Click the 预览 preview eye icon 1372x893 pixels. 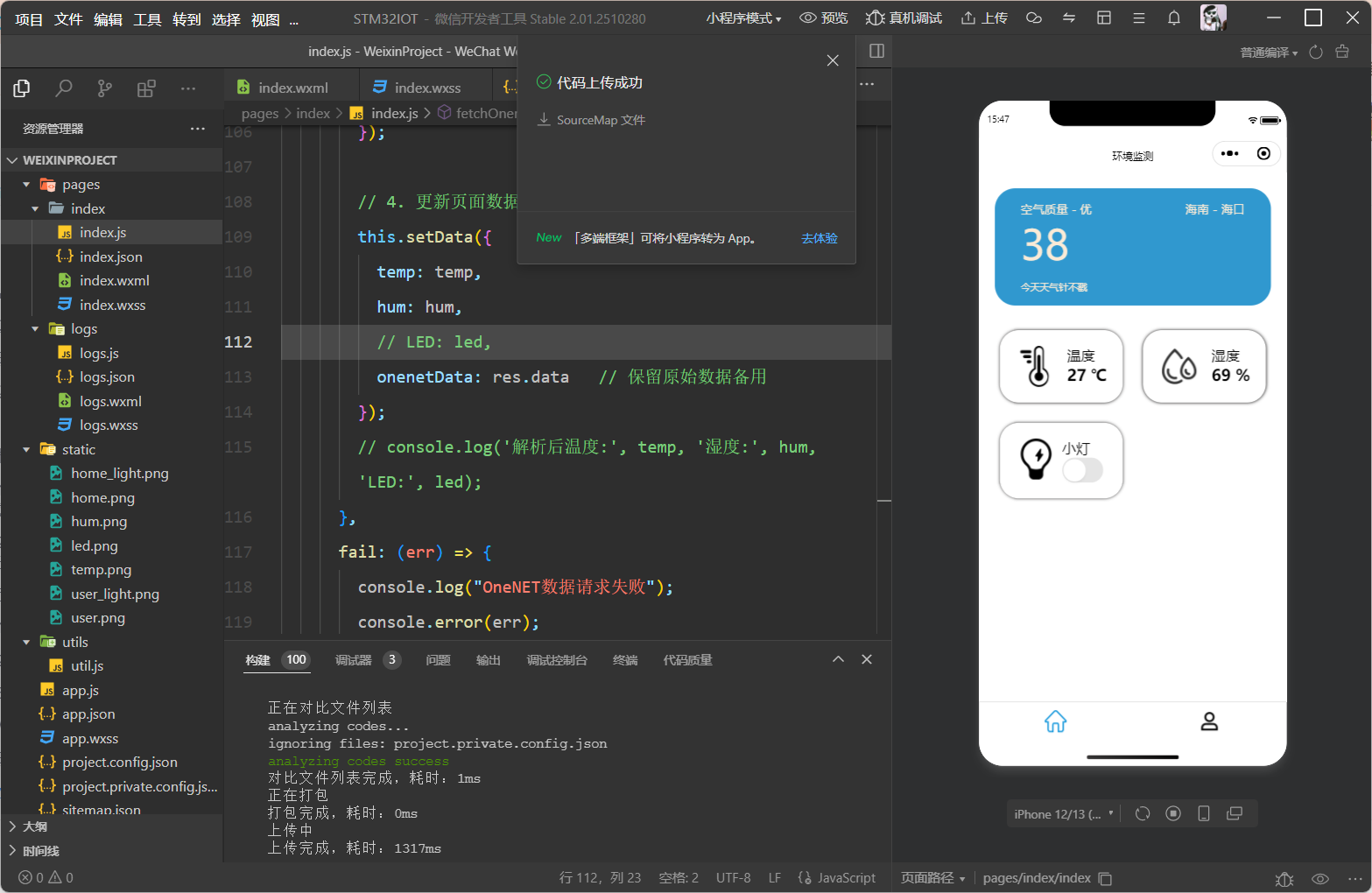pos(824,18)
